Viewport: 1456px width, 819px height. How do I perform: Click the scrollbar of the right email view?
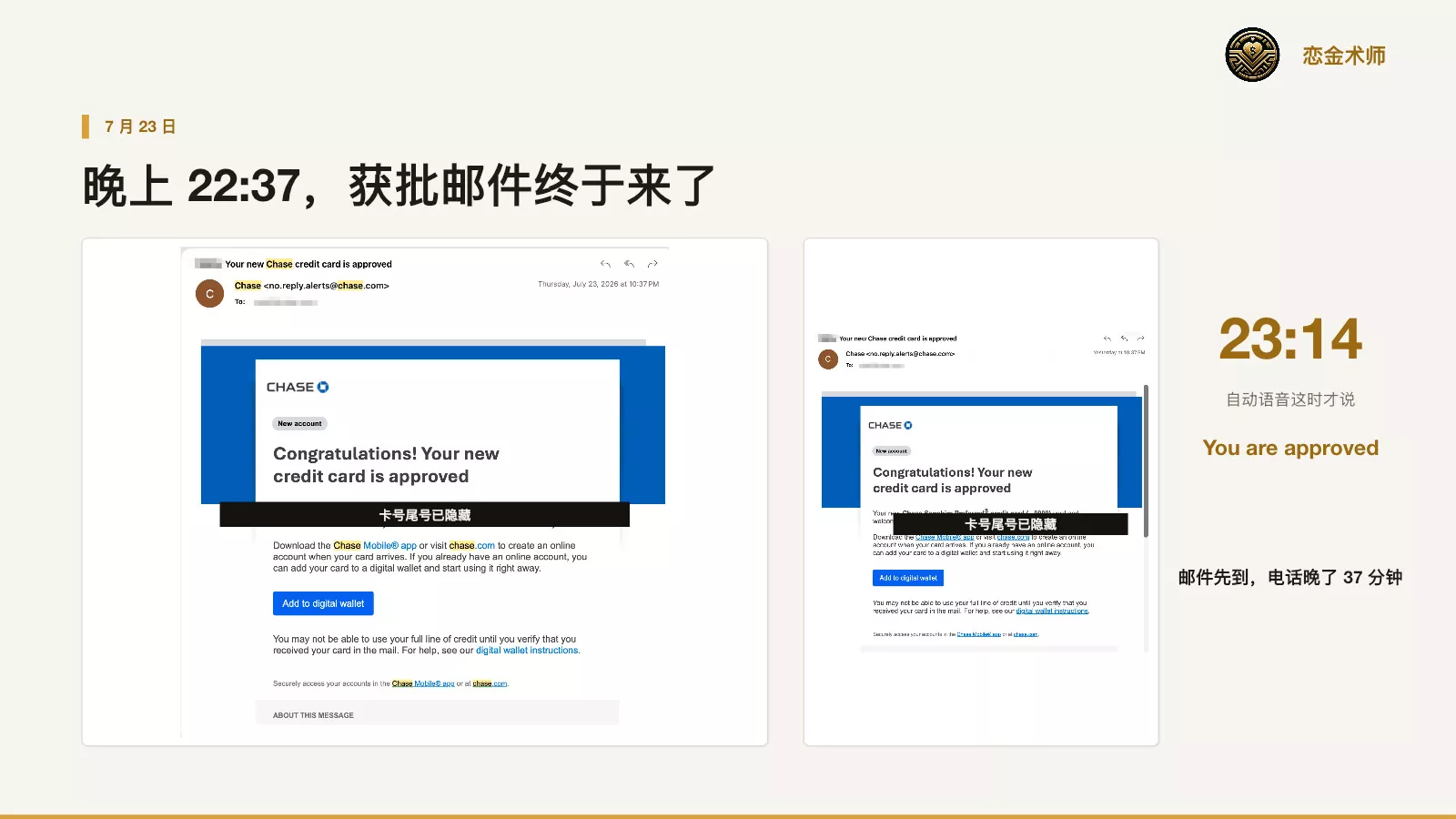(x=1146, y=460)
